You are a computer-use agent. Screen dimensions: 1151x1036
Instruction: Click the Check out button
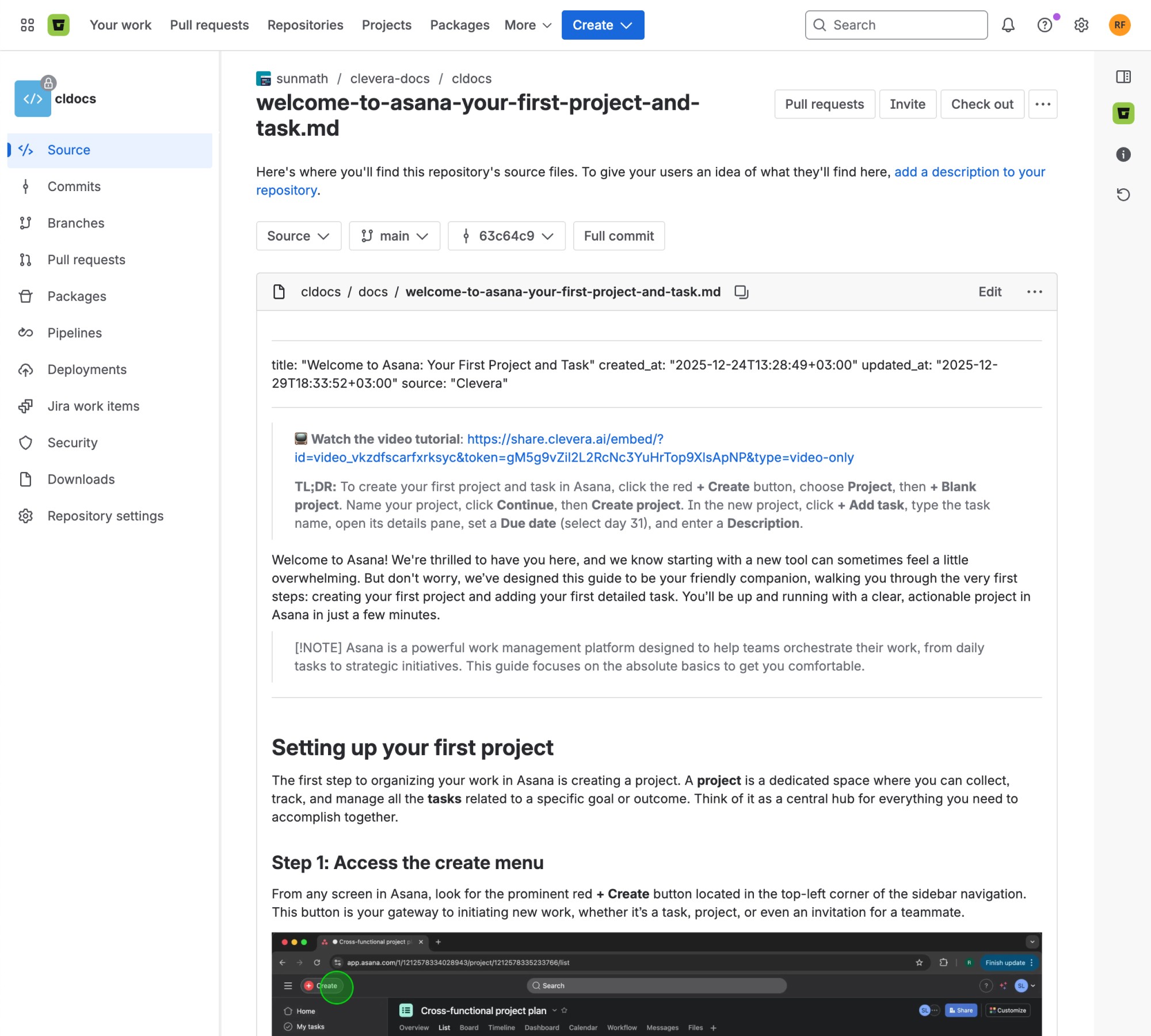click(x=982, y=104)
